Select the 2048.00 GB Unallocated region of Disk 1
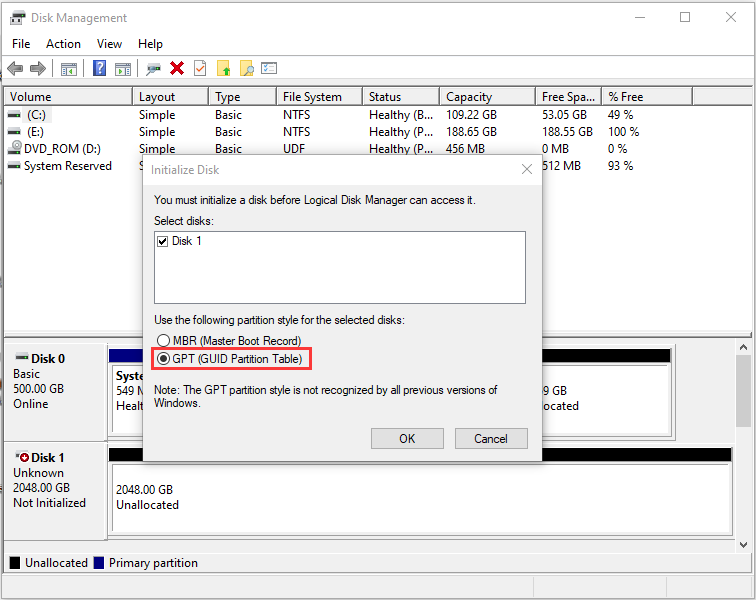Screen dimensions: 756x600 [422, 498]
